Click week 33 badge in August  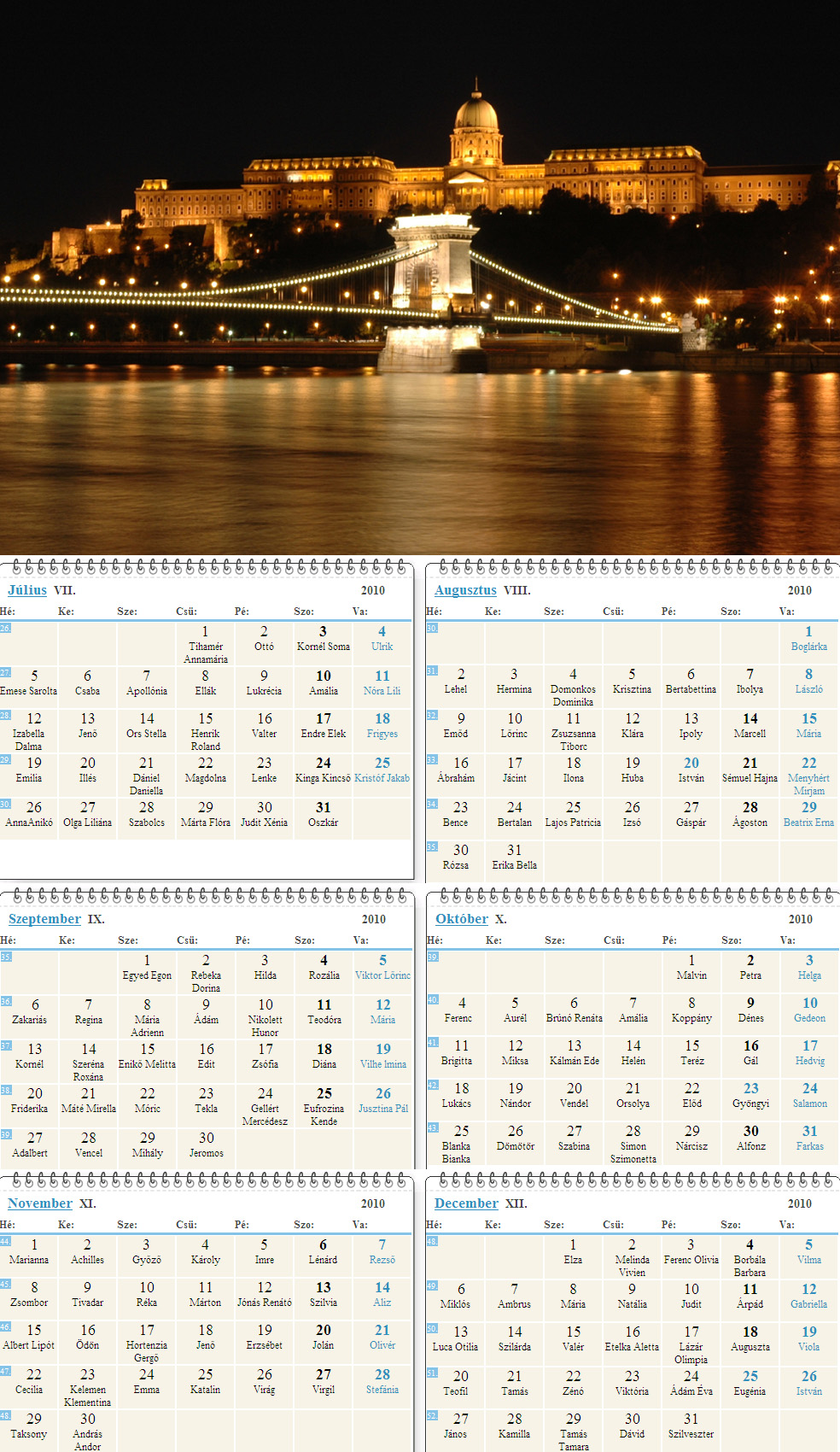click(432, 759)
